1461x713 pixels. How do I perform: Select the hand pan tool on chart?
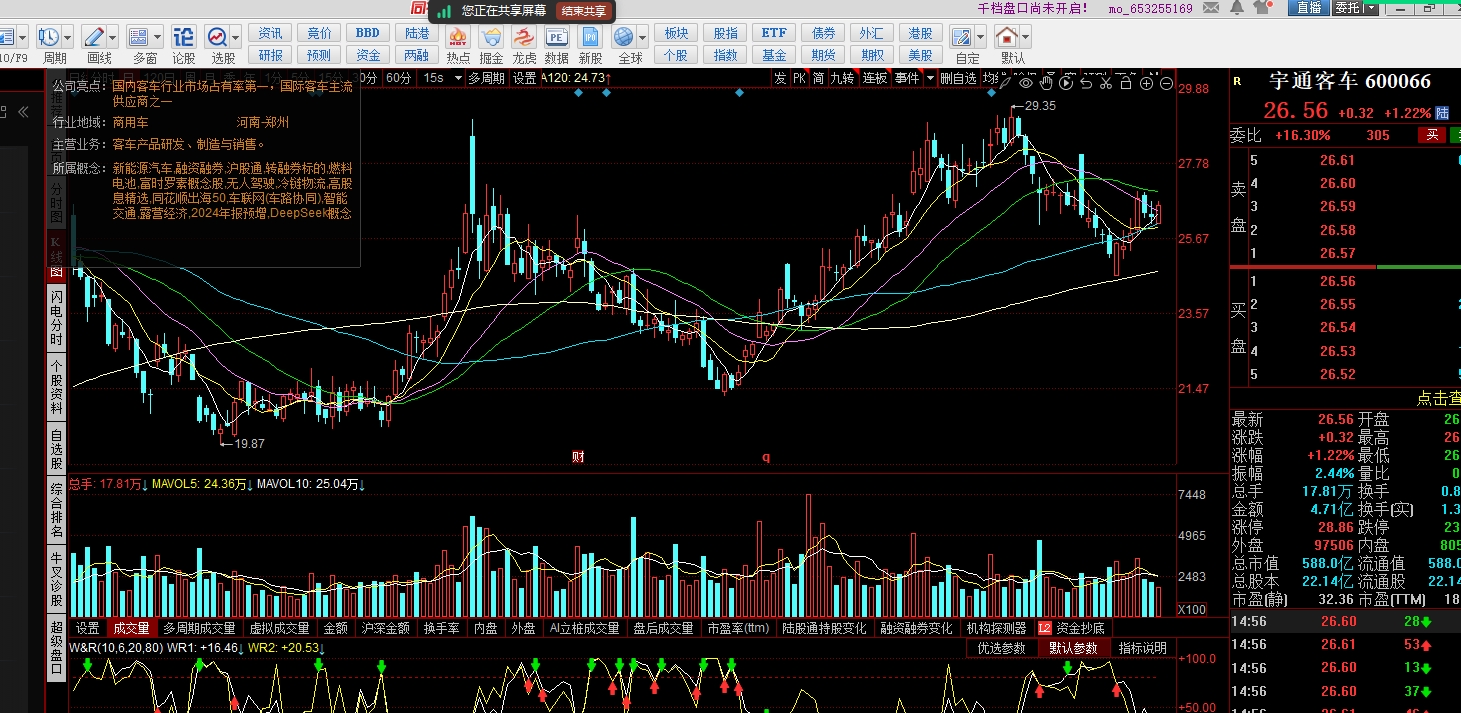(1046, 83)
